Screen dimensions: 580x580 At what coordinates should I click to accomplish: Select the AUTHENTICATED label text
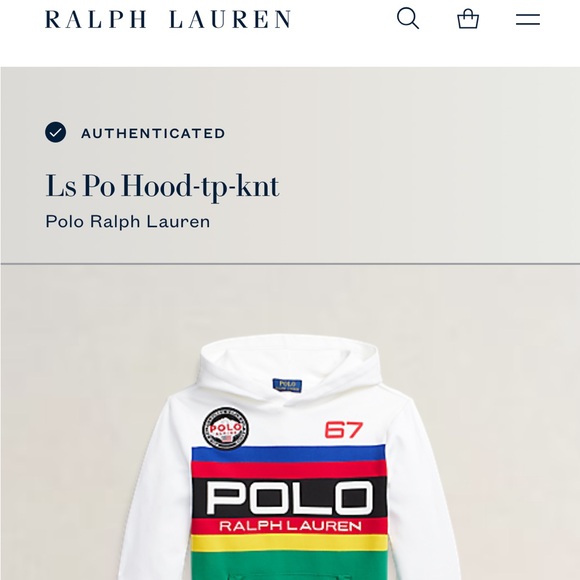coord(153,133)
